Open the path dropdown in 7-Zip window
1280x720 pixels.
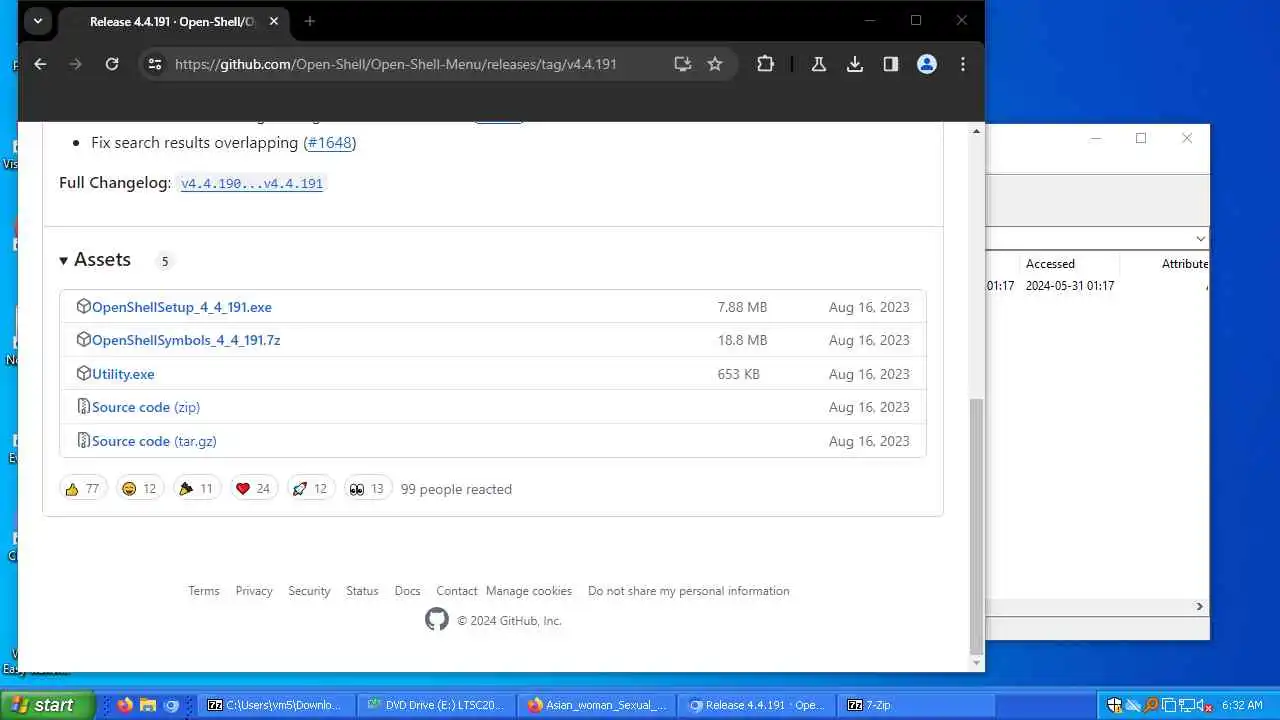[x=1200, y=239]
